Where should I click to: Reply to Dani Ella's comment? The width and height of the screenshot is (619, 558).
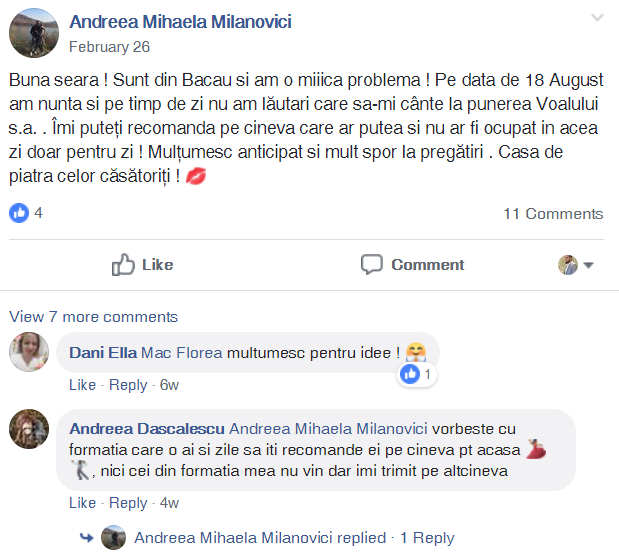click(x=128, y=385)
